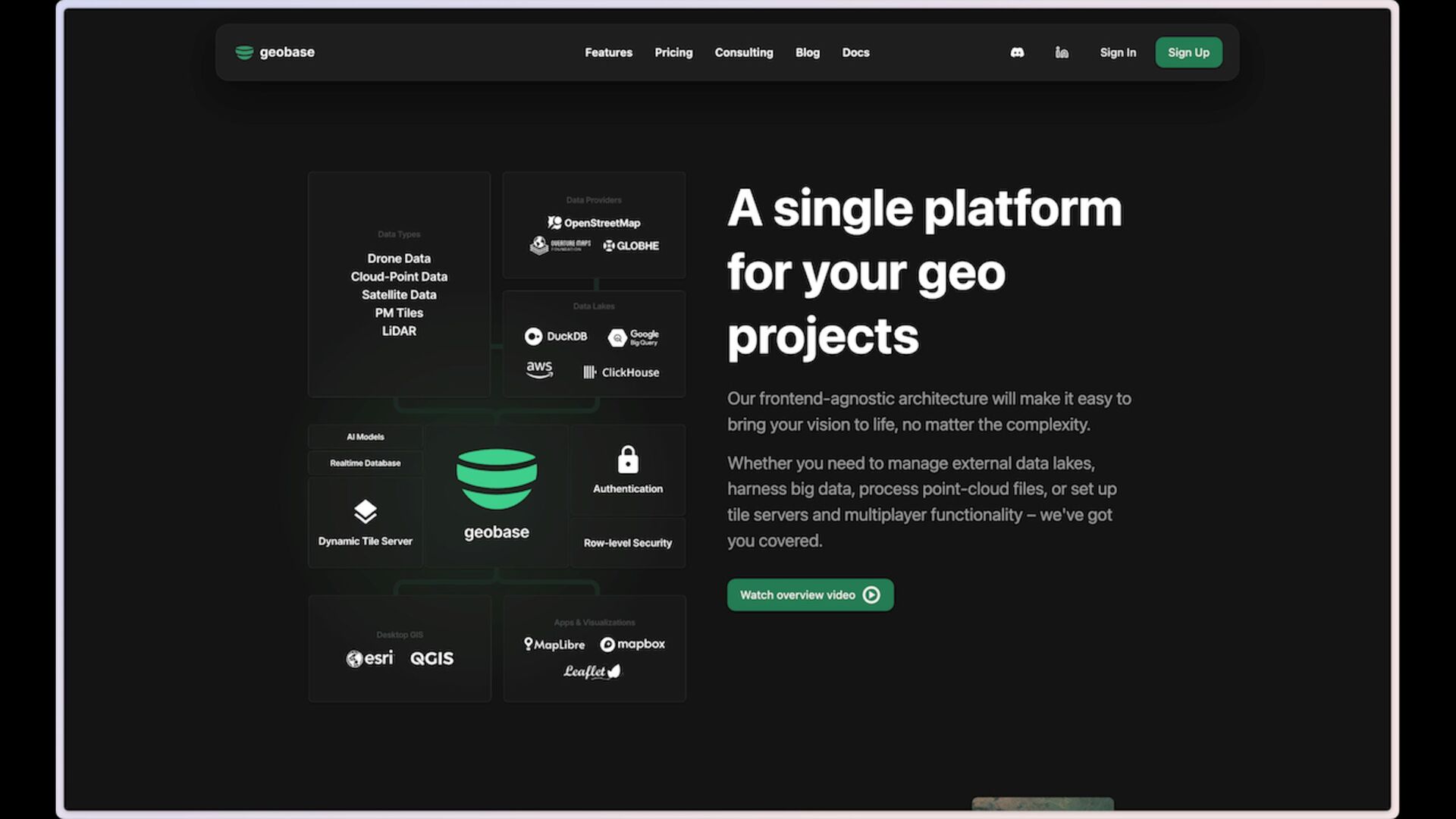Image resolution: width=1456 pixels, height=819 pixels.
Task: Click the mapbox logo
Action: coord(632,644)
